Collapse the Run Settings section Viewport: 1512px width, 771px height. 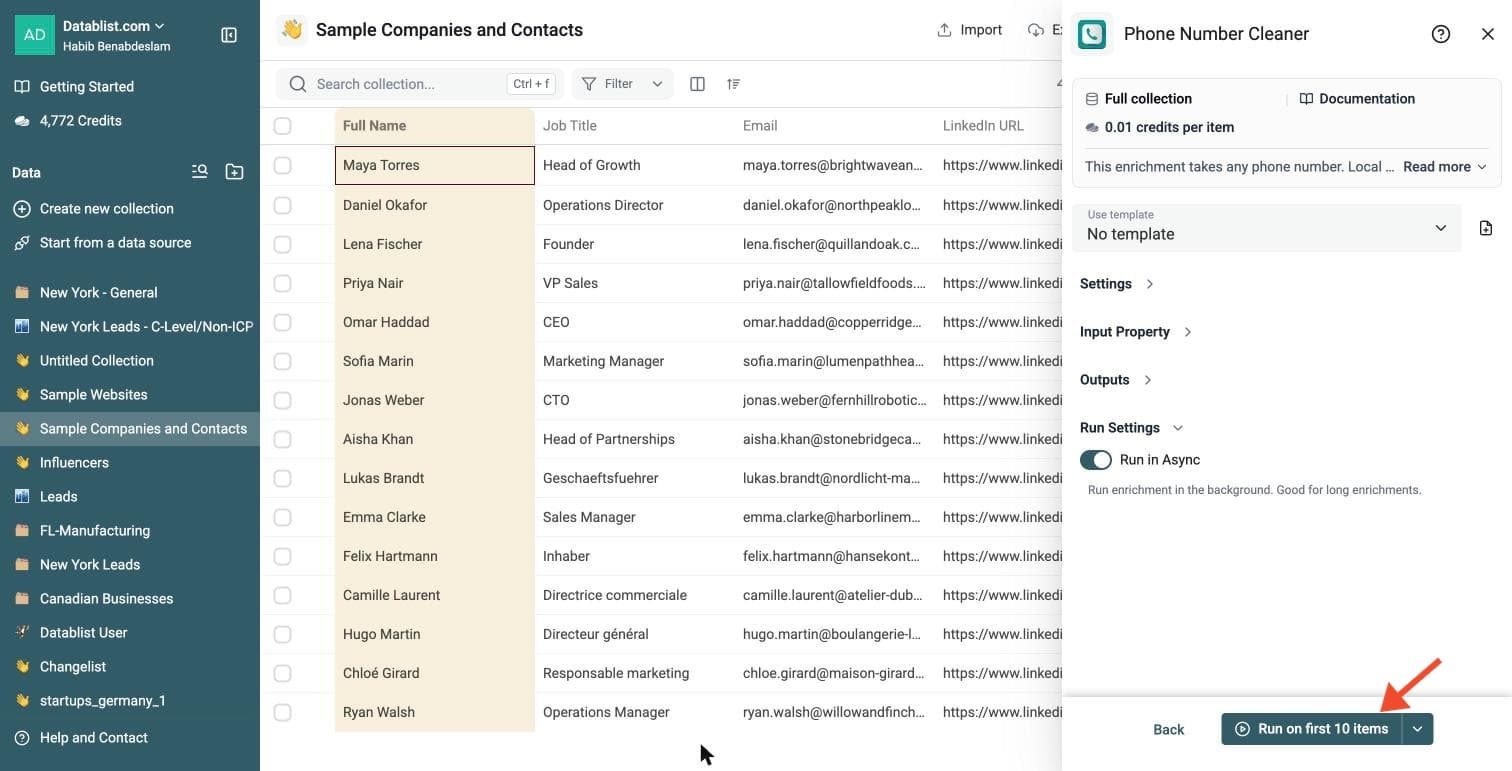point(1132,428)
